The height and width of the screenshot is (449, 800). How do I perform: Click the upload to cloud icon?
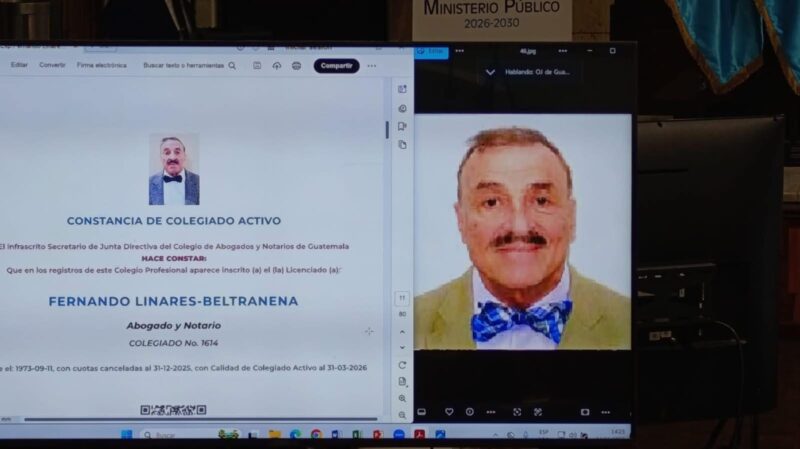tap(277, 66)
